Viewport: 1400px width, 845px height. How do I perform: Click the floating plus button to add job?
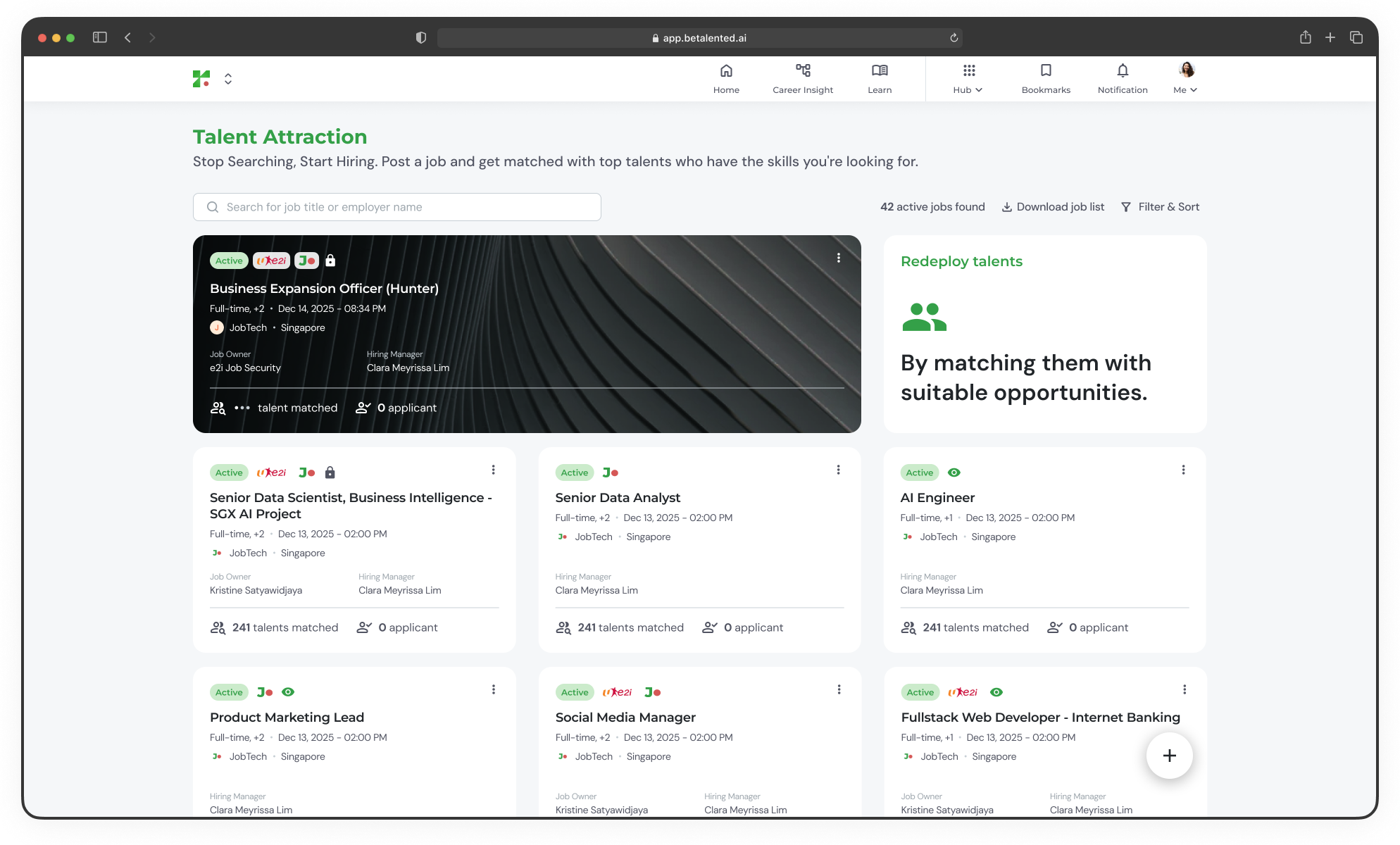(1169, 756)
